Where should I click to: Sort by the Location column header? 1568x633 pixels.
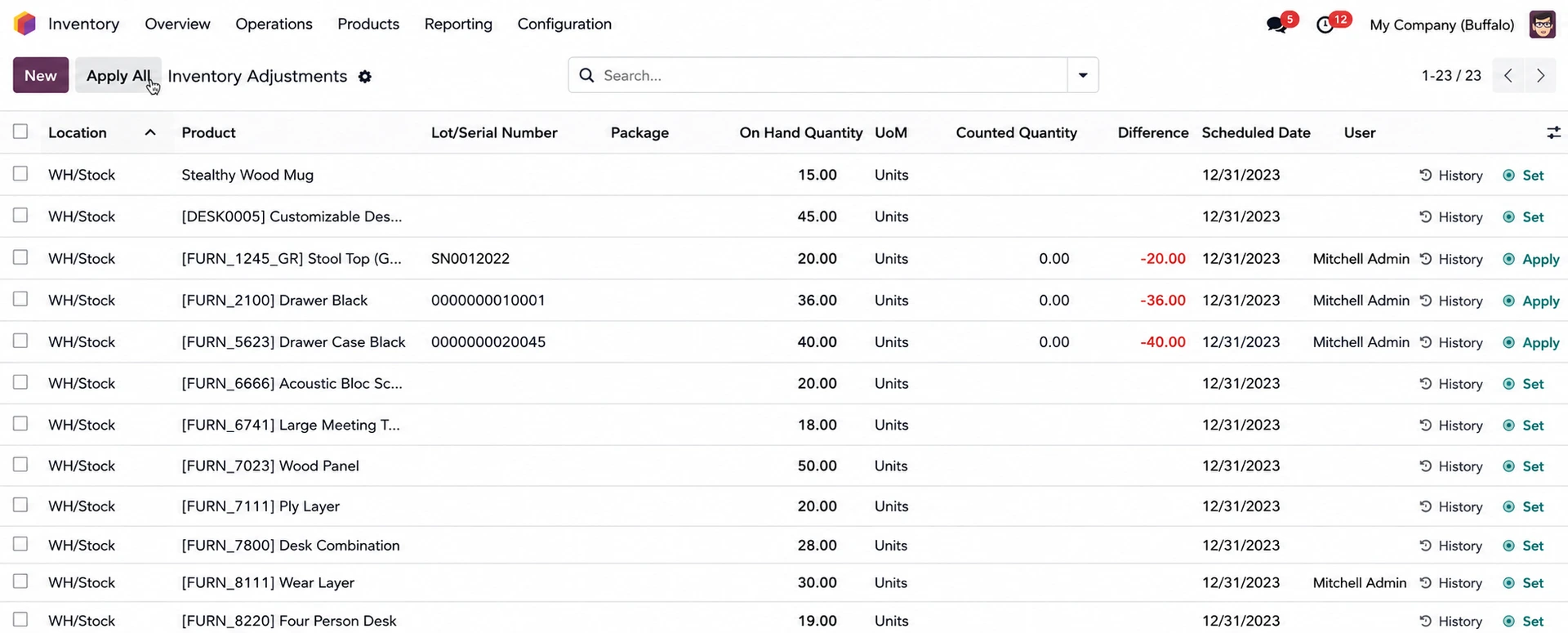coord(78,132)
